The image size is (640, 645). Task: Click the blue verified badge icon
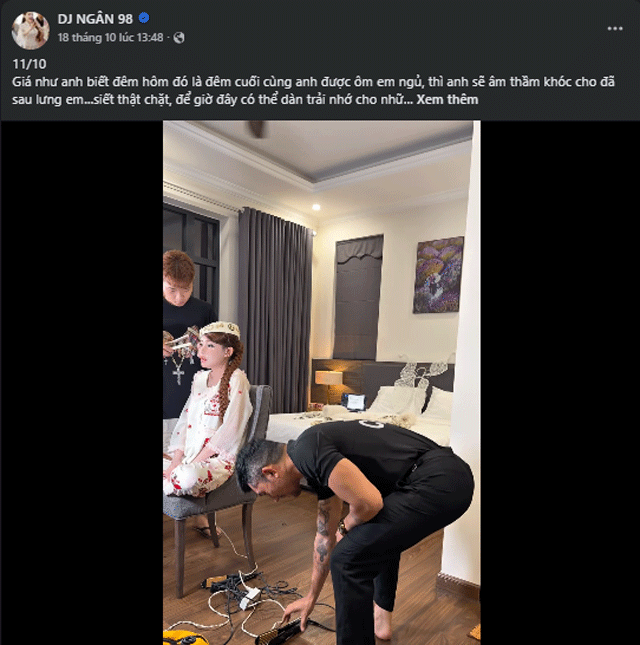click(144, 18)
